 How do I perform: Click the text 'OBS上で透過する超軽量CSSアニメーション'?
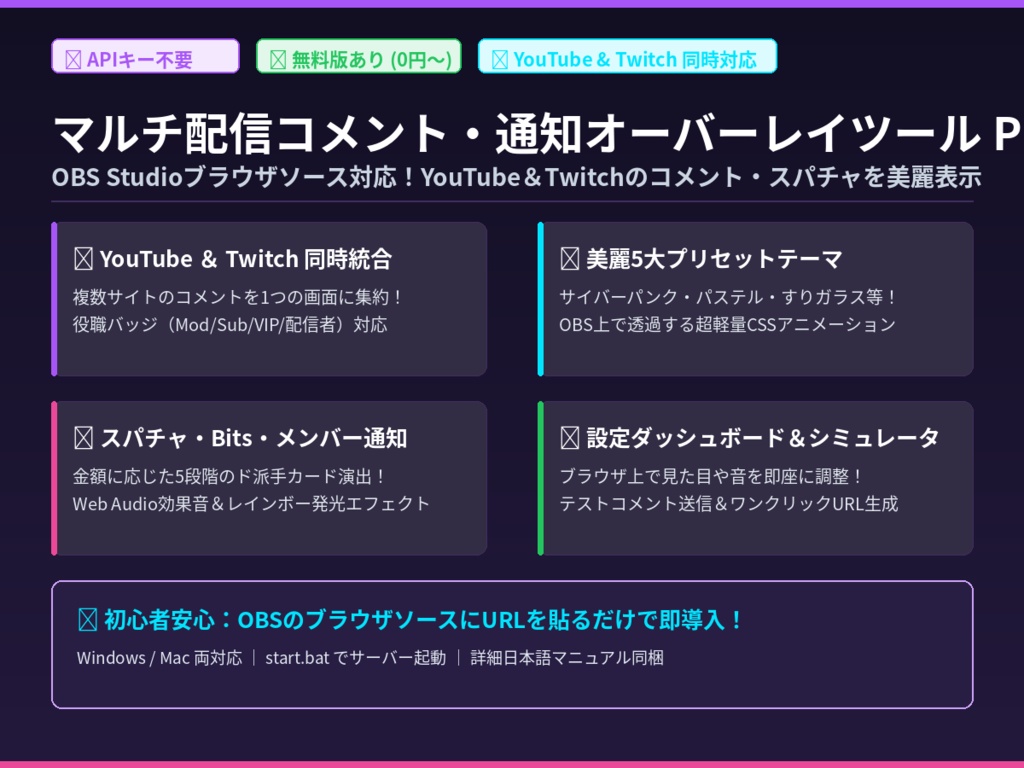click(x=727, y=325)
